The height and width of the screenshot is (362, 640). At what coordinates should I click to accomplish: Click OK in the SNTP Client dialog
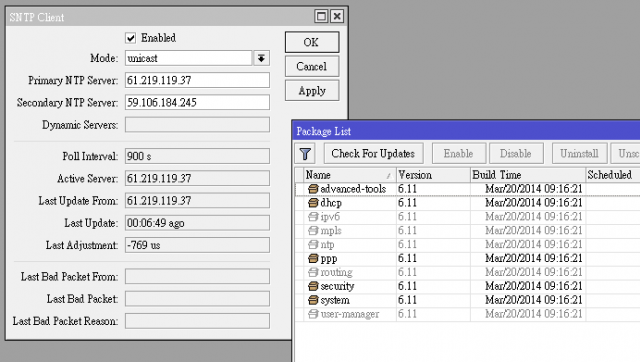312,42
